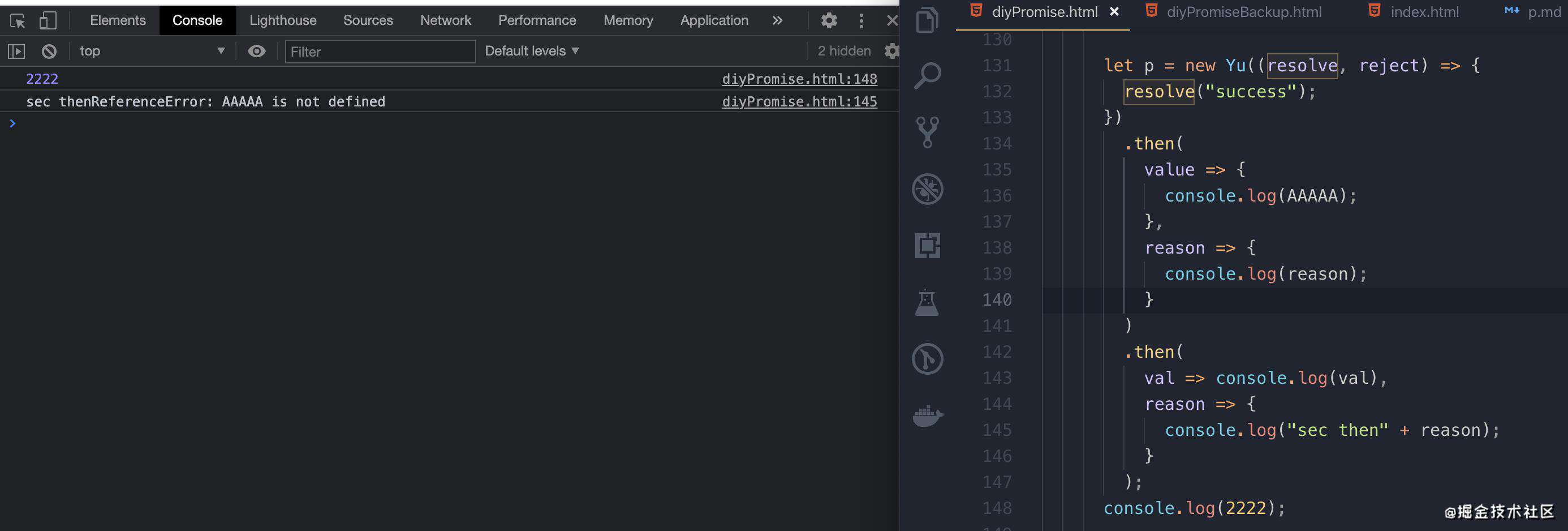
Task: Show console sidebar icon
Action: [16, 52]
